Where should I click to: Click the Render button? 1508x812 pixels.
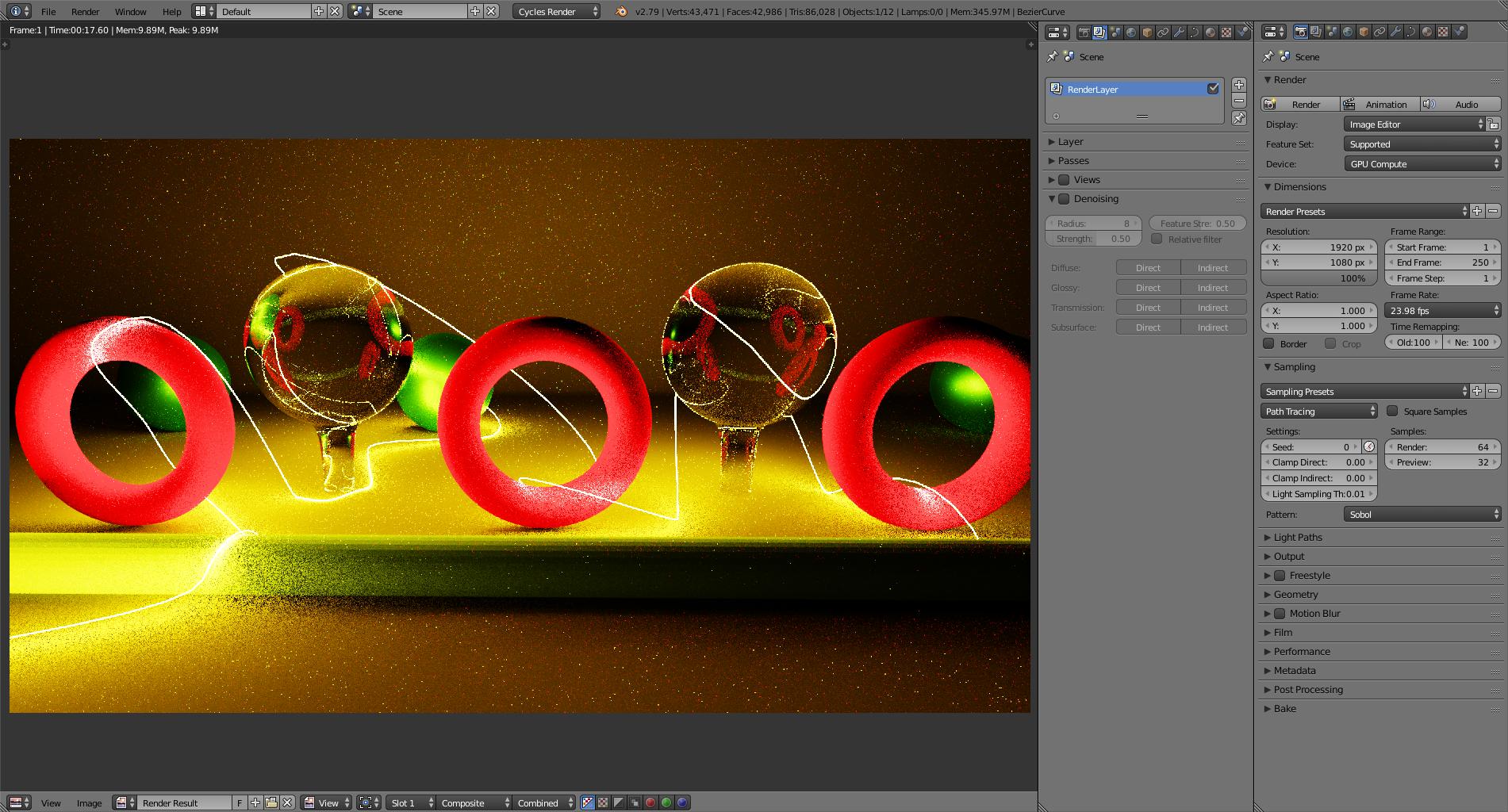(x=1300, y=104)
